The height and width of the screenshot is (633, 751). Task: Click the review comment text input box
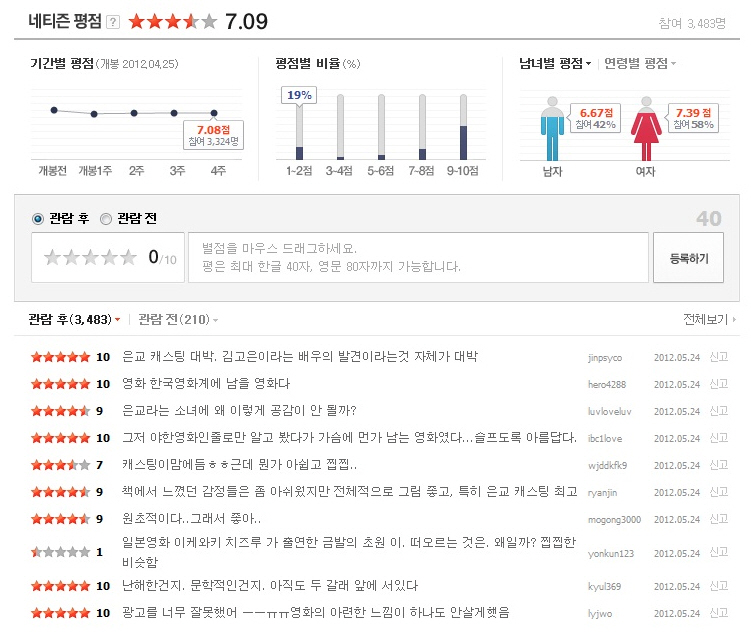418,258
